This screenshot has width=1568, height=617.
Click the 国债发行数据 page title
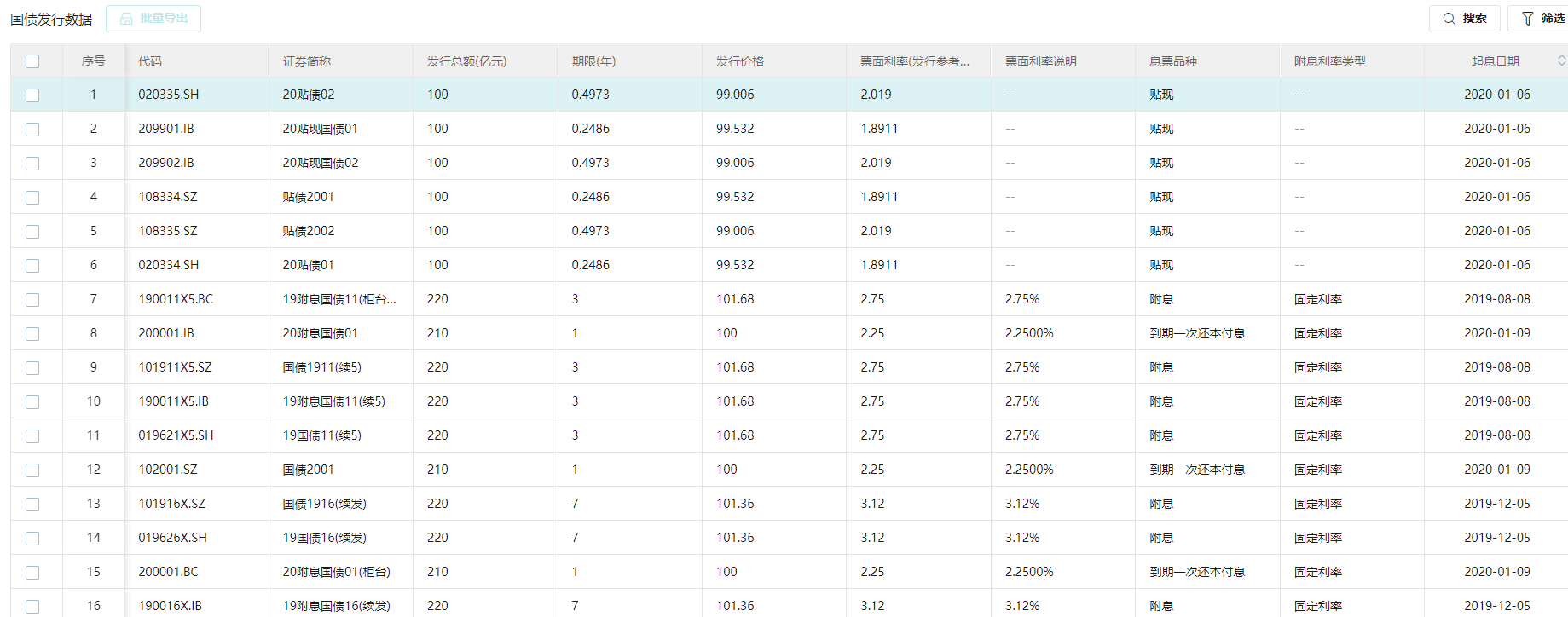51,20
